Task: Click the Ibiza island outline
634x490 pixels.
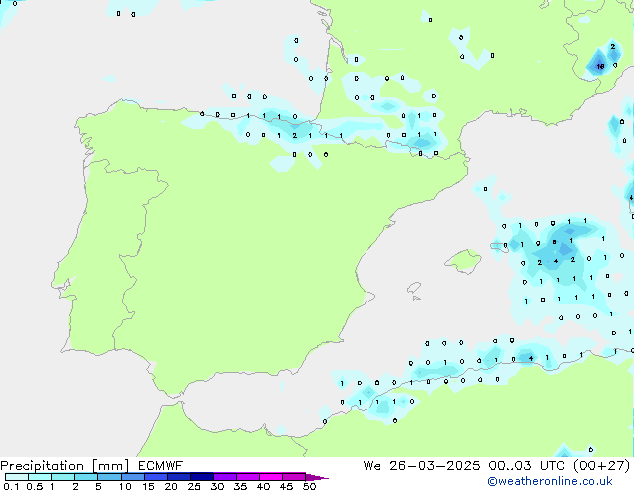Action: (x=414, y=288)
